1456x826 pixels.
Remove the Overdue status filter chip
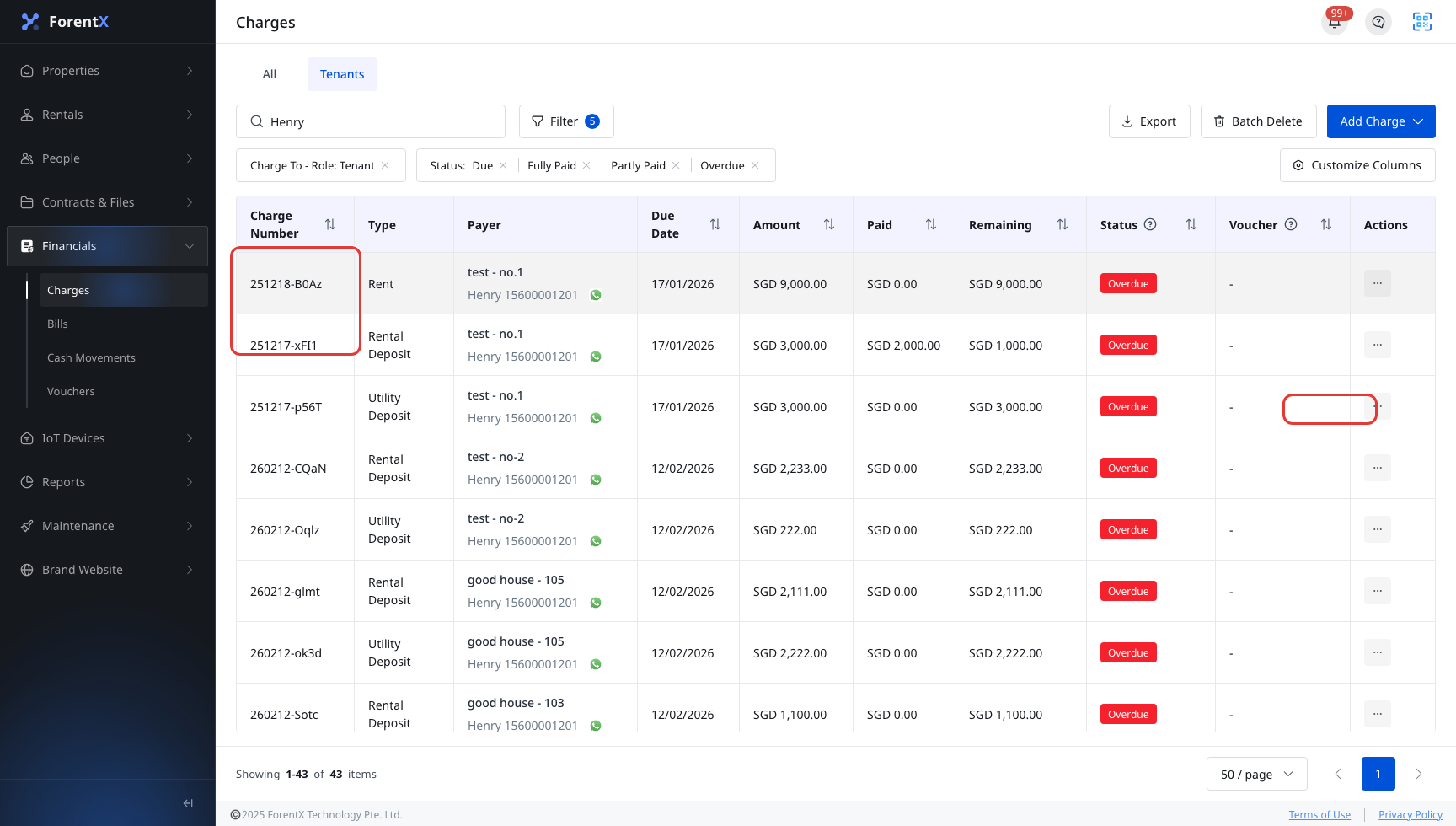point(755,165)
